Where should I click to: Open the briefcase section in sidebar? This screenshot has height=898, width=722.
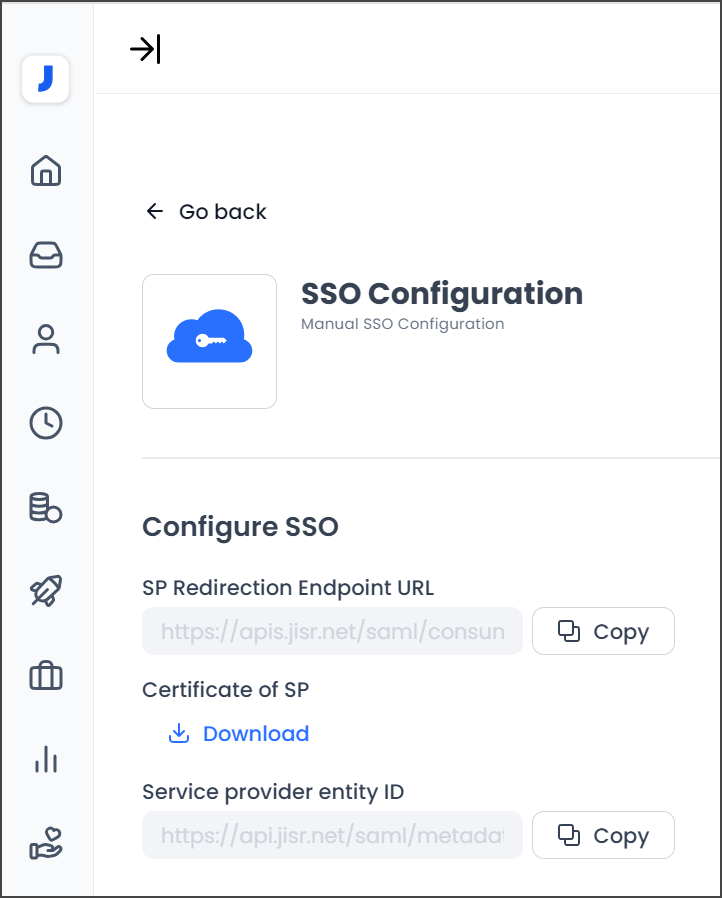45,675
